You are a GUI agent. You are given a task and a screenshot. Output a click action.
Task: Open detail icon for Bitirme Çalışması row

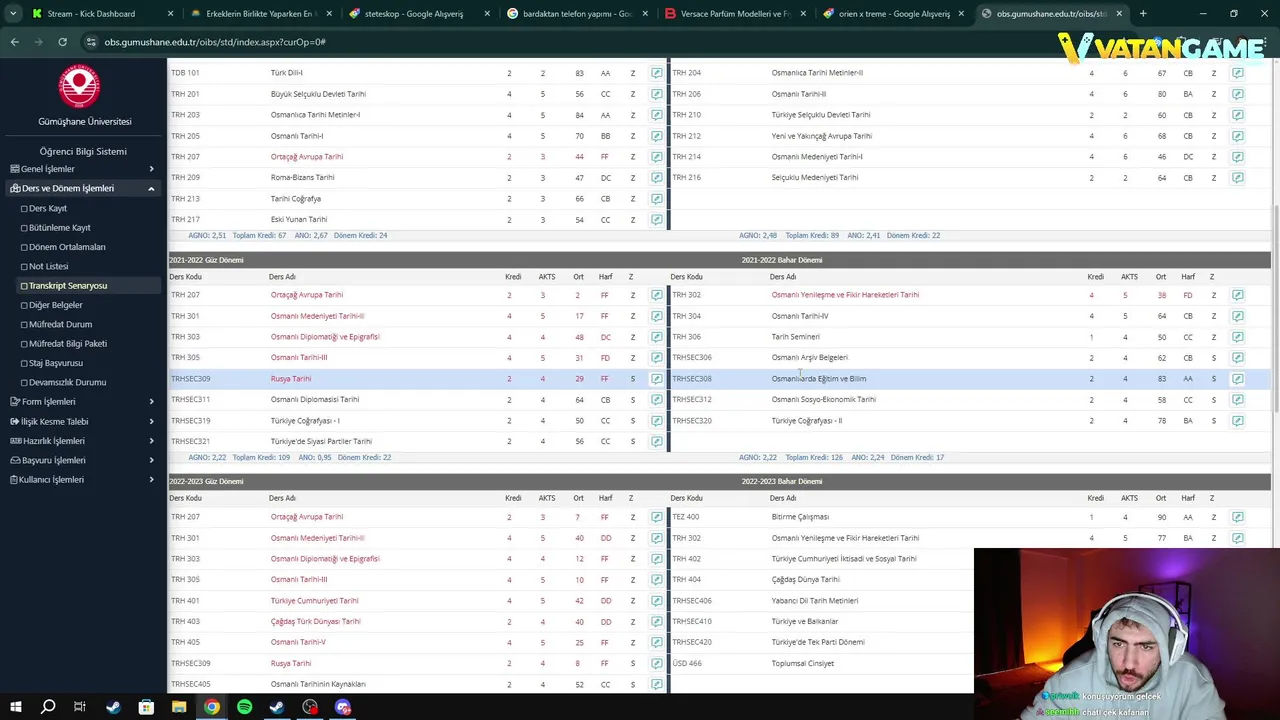coord(1237,517)
